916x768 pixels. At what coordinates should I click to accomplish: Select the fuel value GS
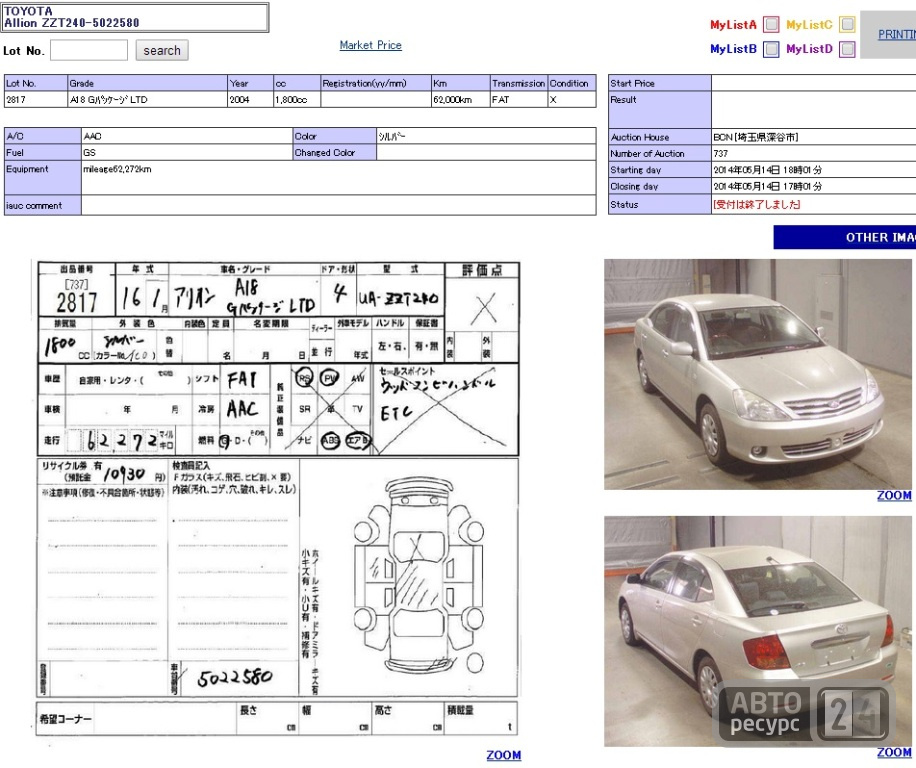point(187,152)
